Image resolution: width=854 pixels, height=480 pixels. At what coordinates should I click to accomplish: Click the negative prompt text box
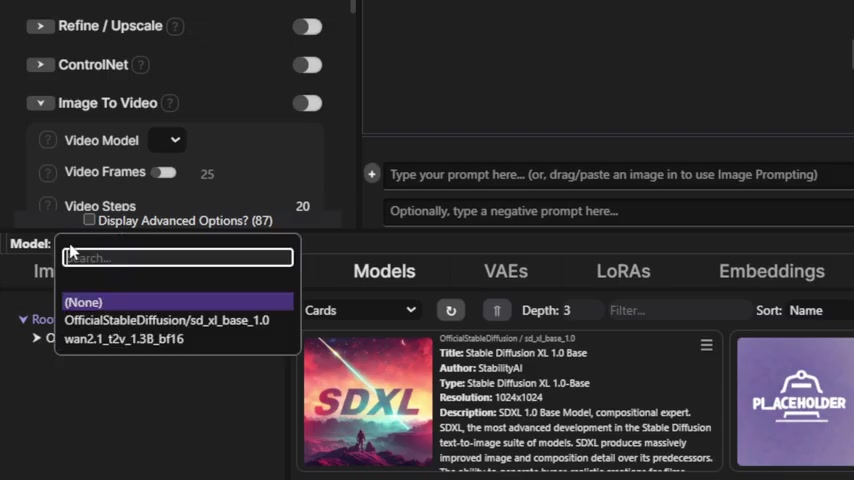pos(619,211)
